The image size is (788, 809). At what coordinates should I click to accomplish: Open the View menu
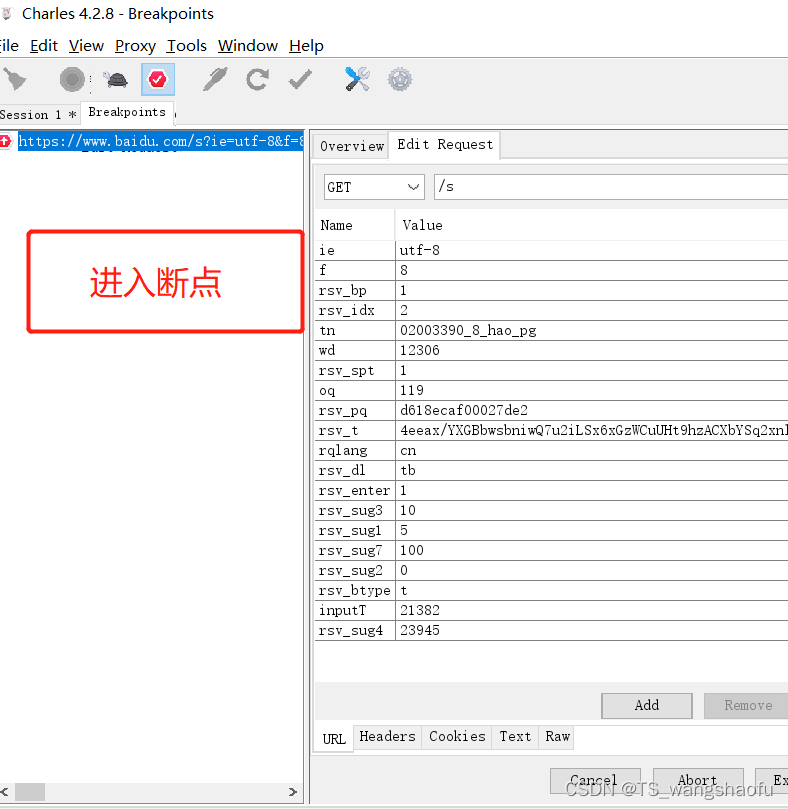(87, 46)
